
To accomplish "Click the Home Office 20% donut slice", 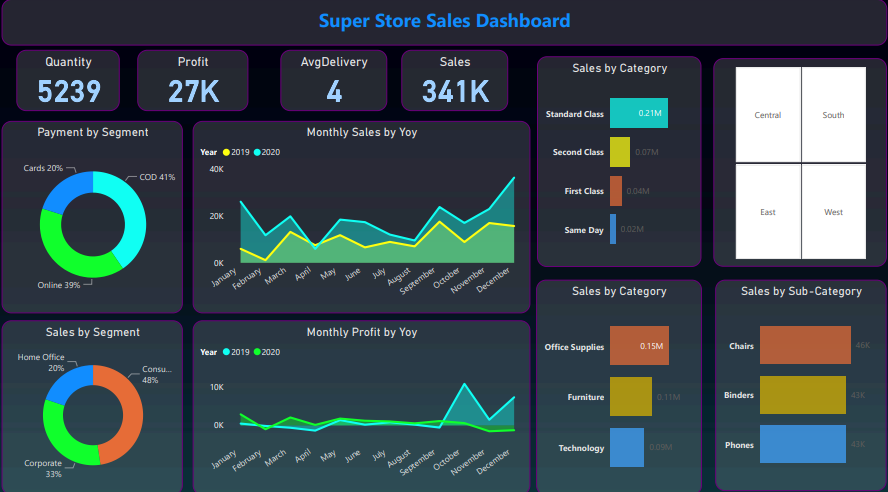I will tap(68, 383).
